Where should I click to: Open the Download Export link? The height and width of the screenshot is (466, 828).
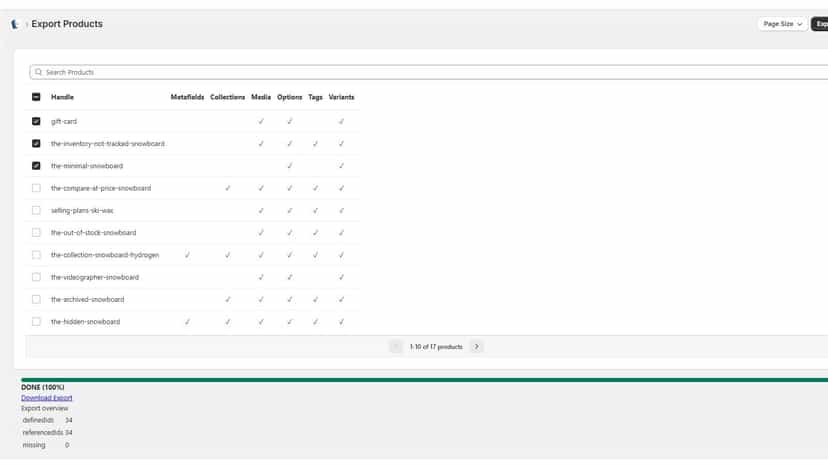46,398
